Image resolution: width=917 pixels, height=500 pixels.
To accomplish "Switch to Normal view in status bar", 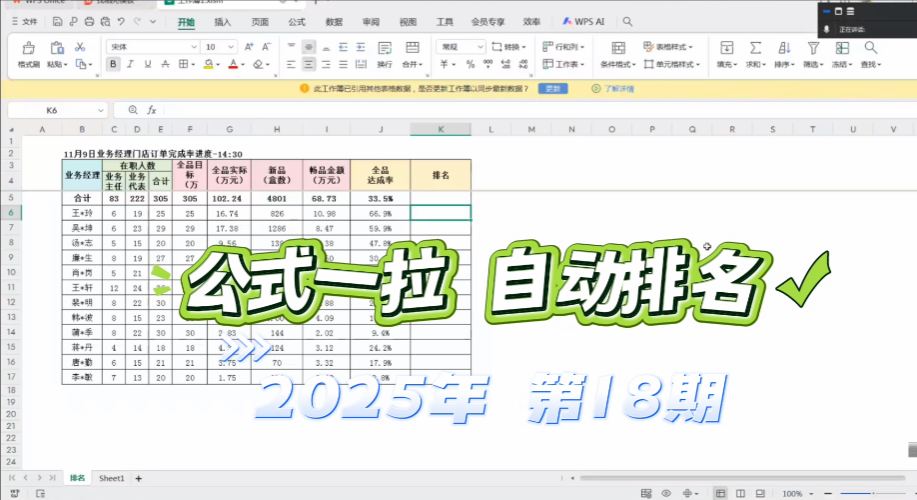I will (720, 494).
